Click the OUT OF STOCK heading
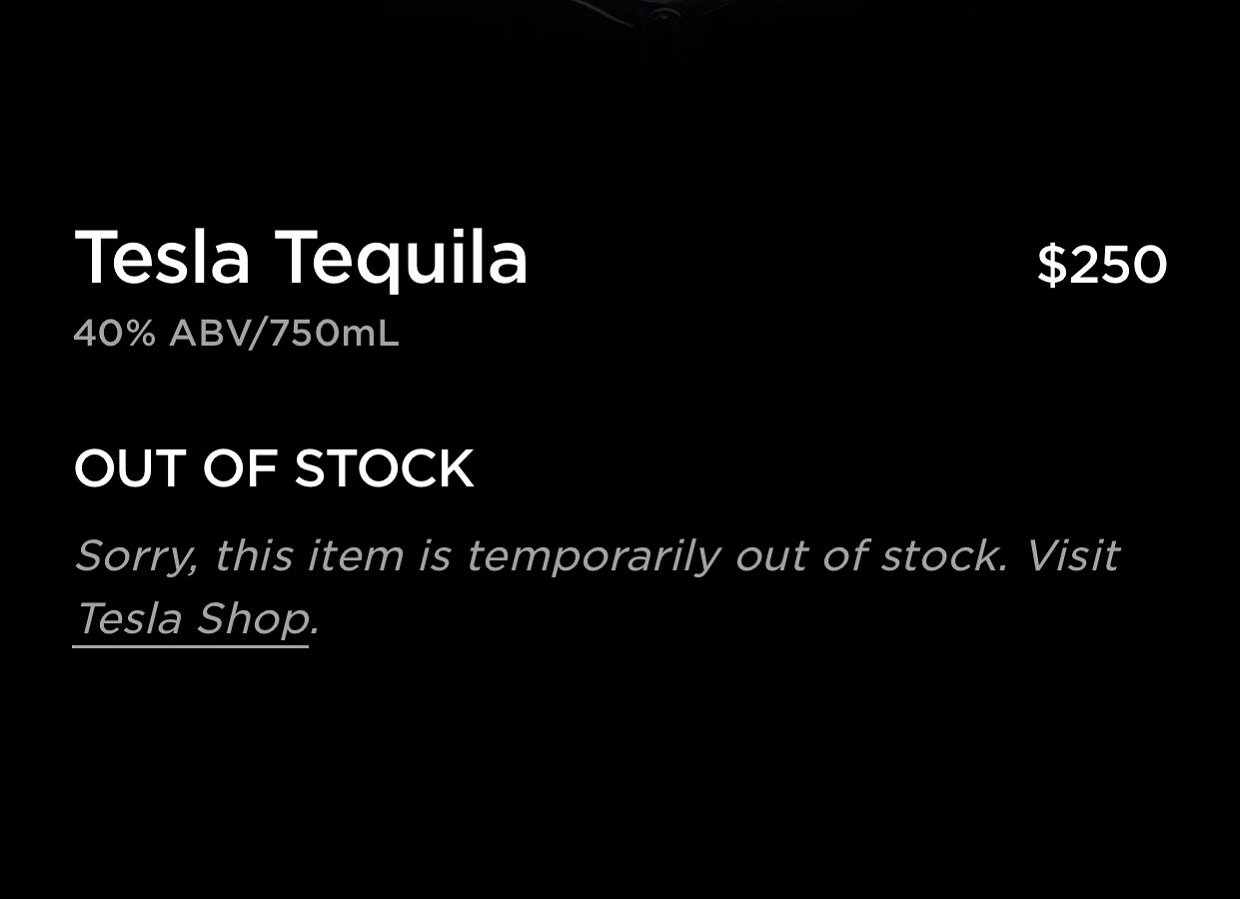1240x899 pixels. pyautogui.click(x=274, y=469)
